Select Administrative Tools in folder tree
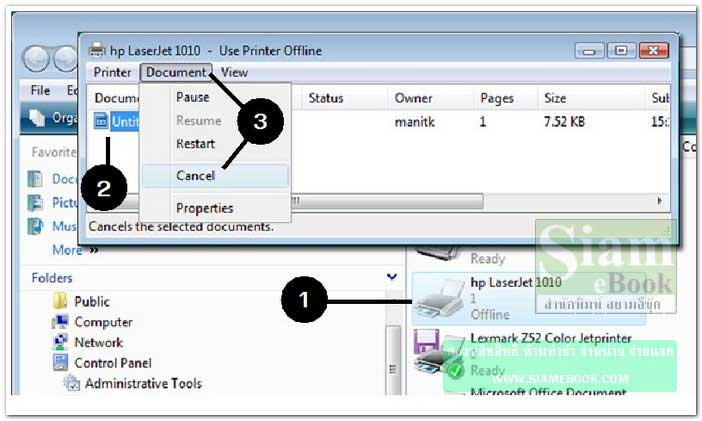Image resolution: width=702 pixels, height=421 pixels. pos(143,383)
